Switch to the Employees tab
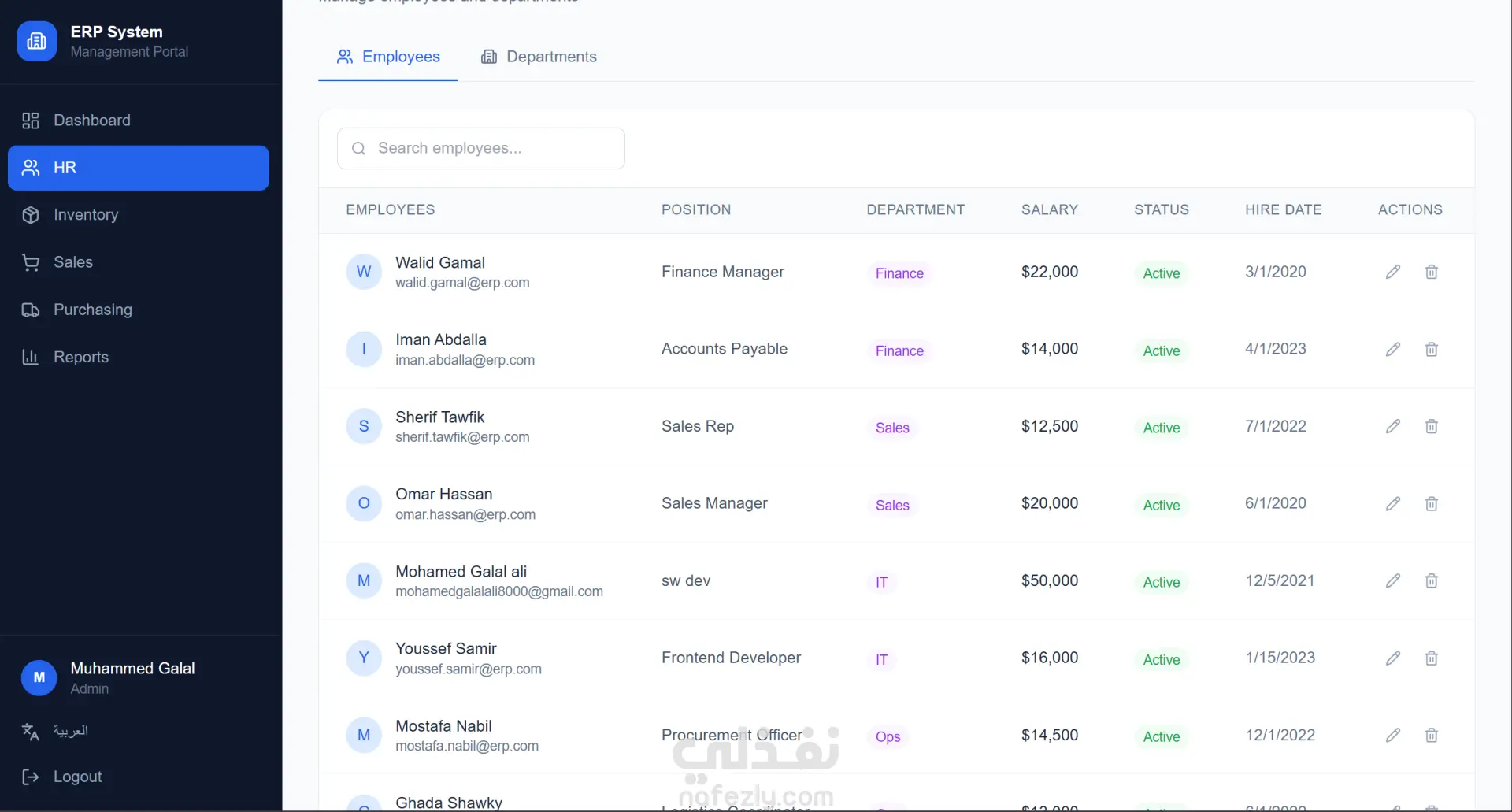 pos(388,57)
